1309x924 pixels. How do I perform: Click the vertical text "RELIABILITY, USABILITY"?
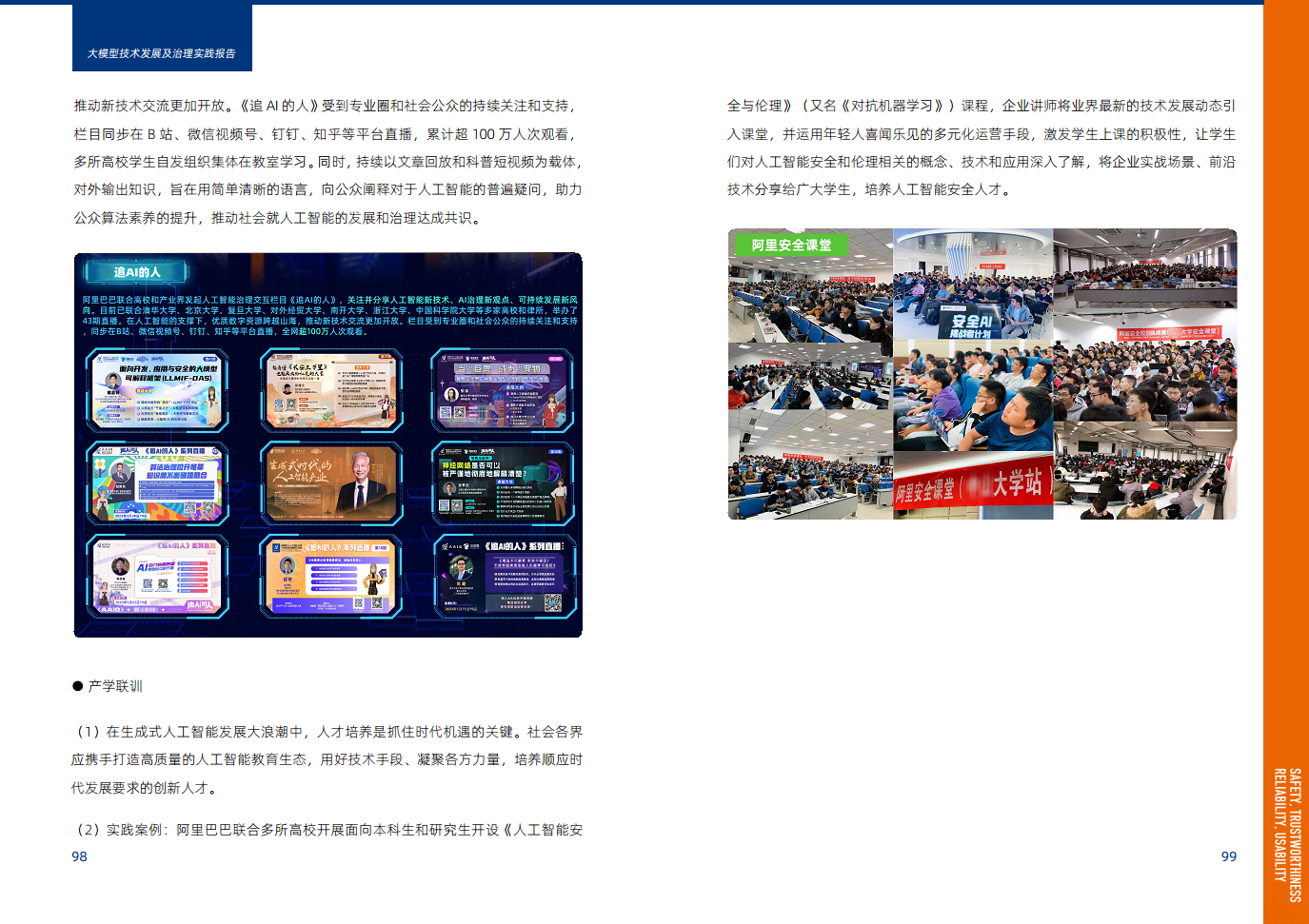(x=1280, y=824)
